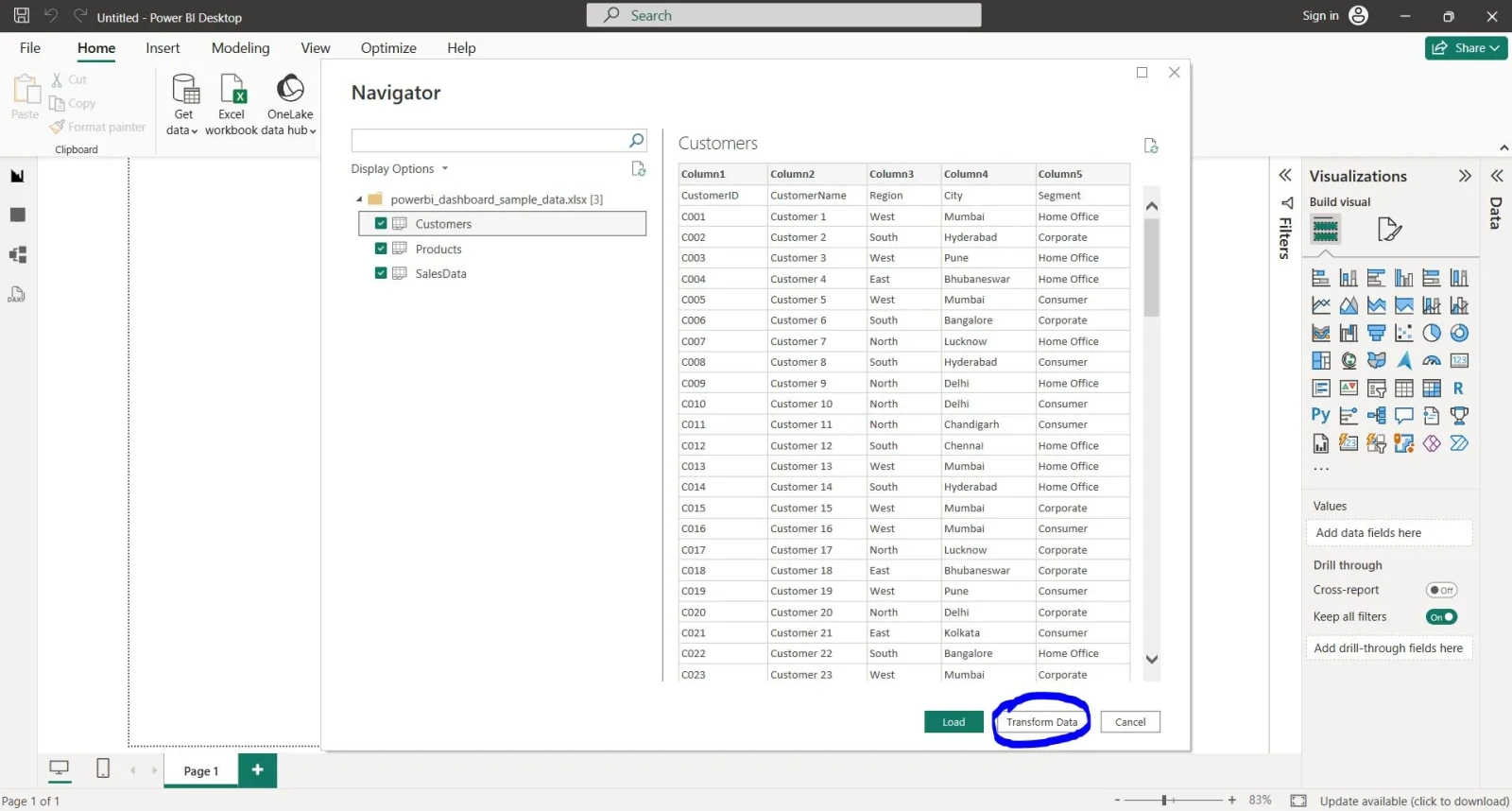Viewport: 1512px width, 811px height.
Task: Collapse the Visualizations pane chevron
Action: [x=1465, y=176]
